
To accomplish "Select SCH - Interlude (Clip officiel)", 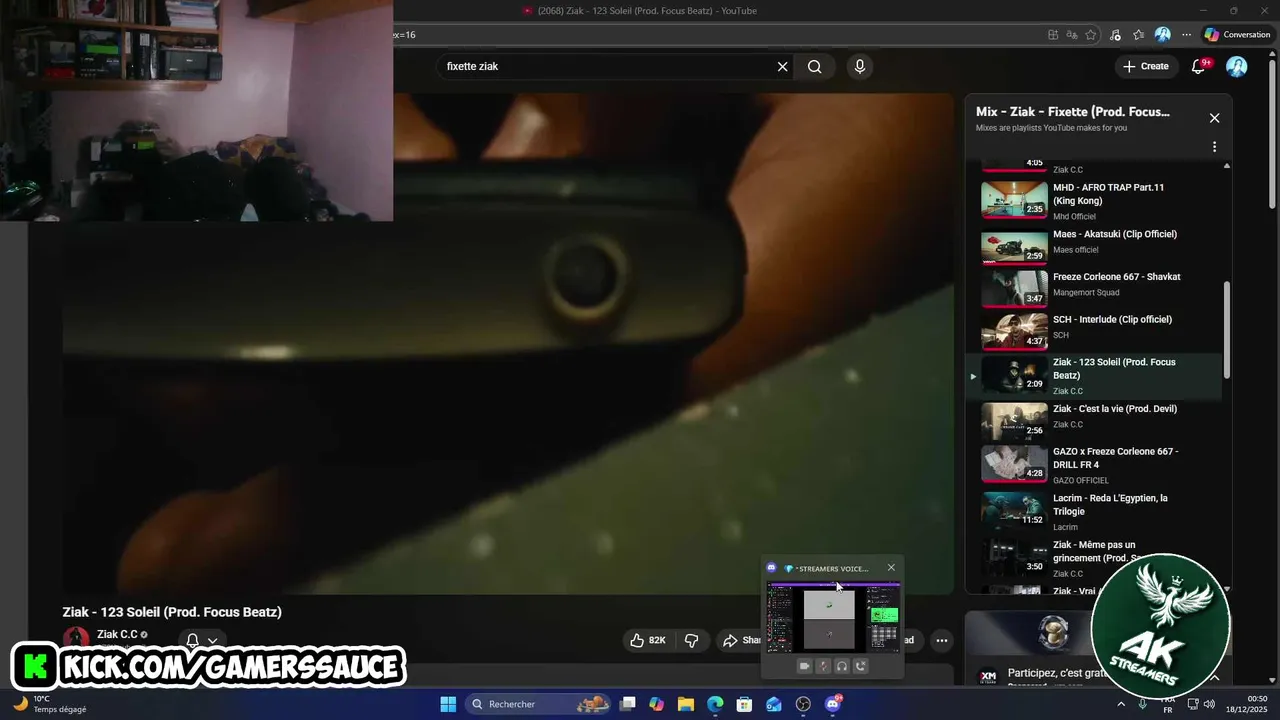I will click(1097, 331).
